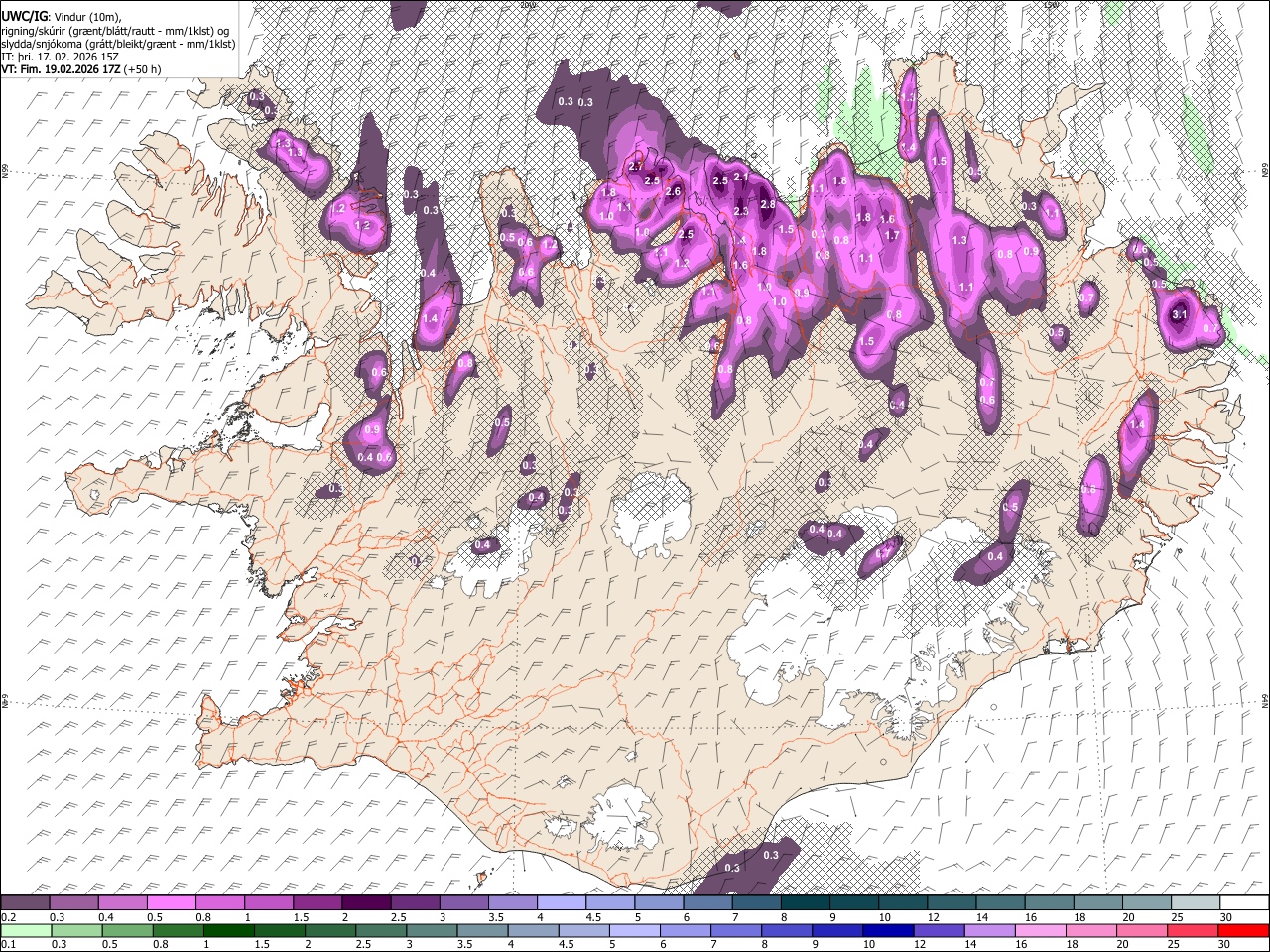Select the palest green swatch above label 0.1

coord(26,930)
